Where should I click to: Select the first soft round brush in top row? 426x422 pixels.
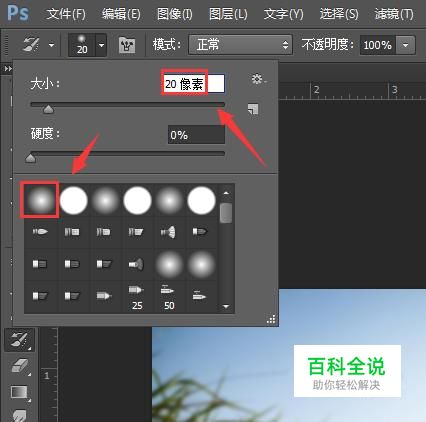[40, 200]
